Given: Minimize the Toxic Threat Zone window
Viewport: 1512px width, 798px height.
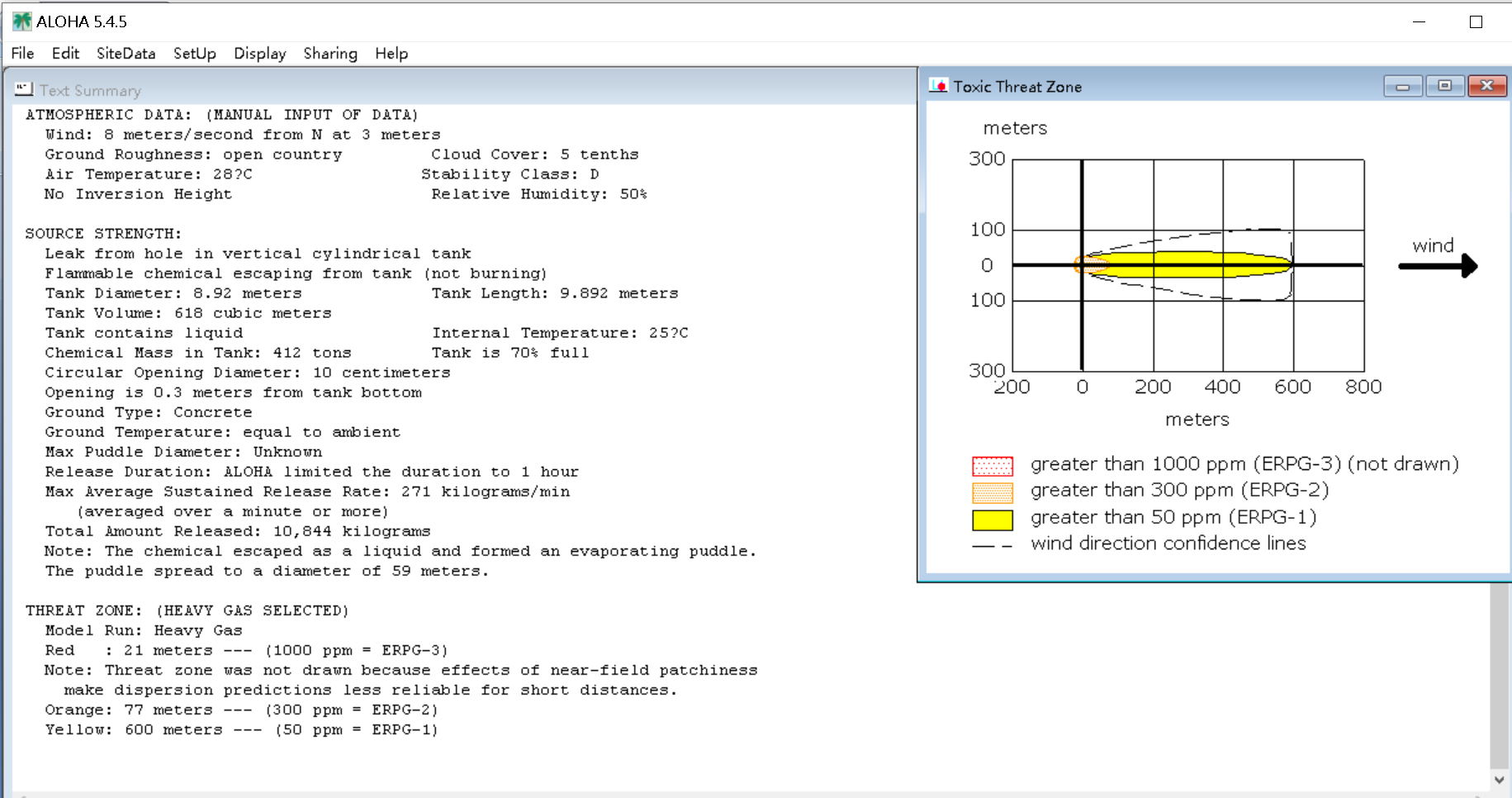Looking at the screenshot, I should click(x=1402, y=86).
